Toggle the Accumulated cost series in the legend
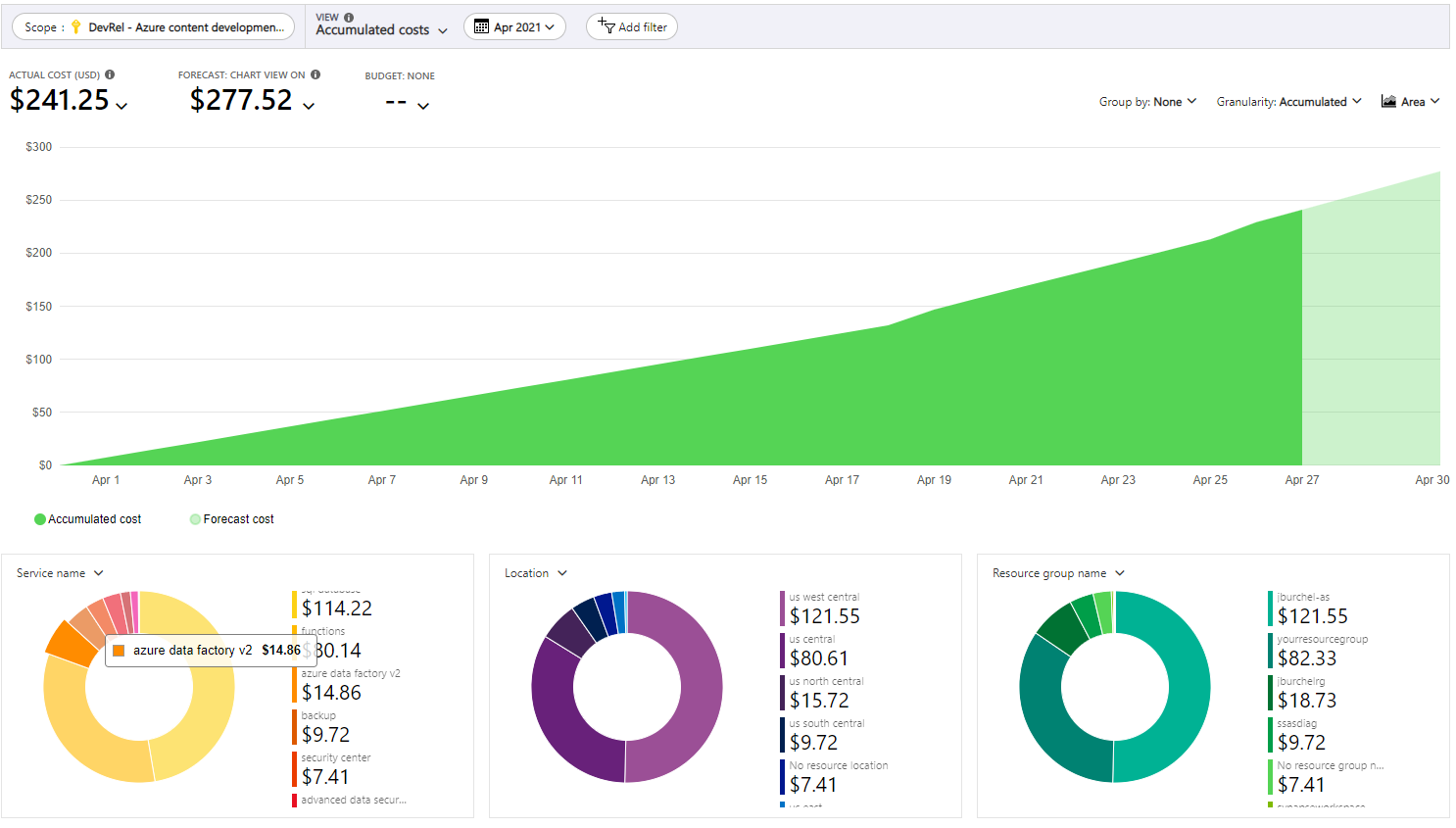Viewport: 1456px width, 828px height. 86,518
